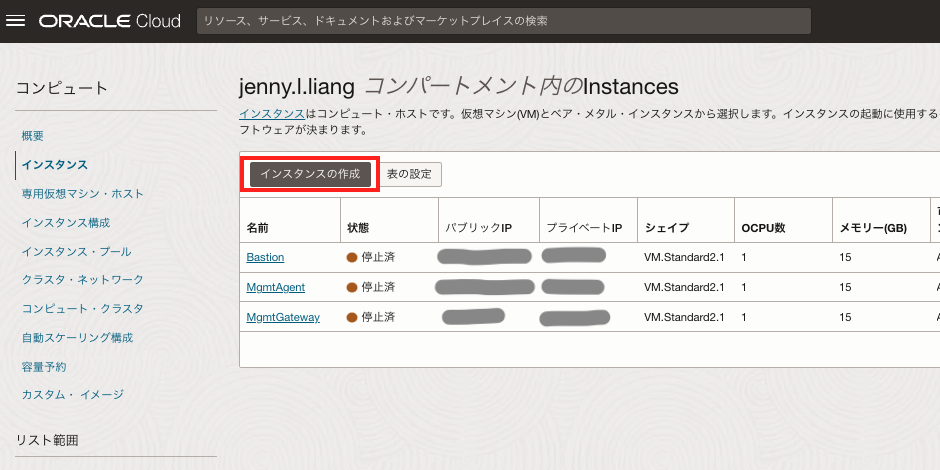The height and width of the screenshot is (470, 940).
Task: Open the Bastion instance link
Action: [265, 257]
